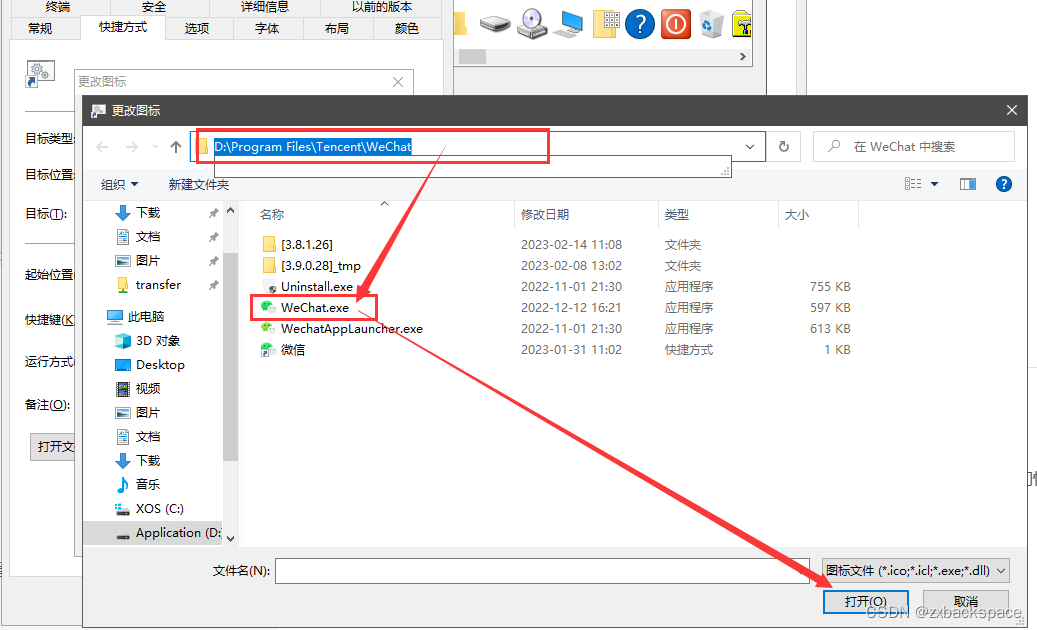Open 3D 对象 in navigation pane
Viewport: 1037px width, 630px height.
click(x=157, y=340)
